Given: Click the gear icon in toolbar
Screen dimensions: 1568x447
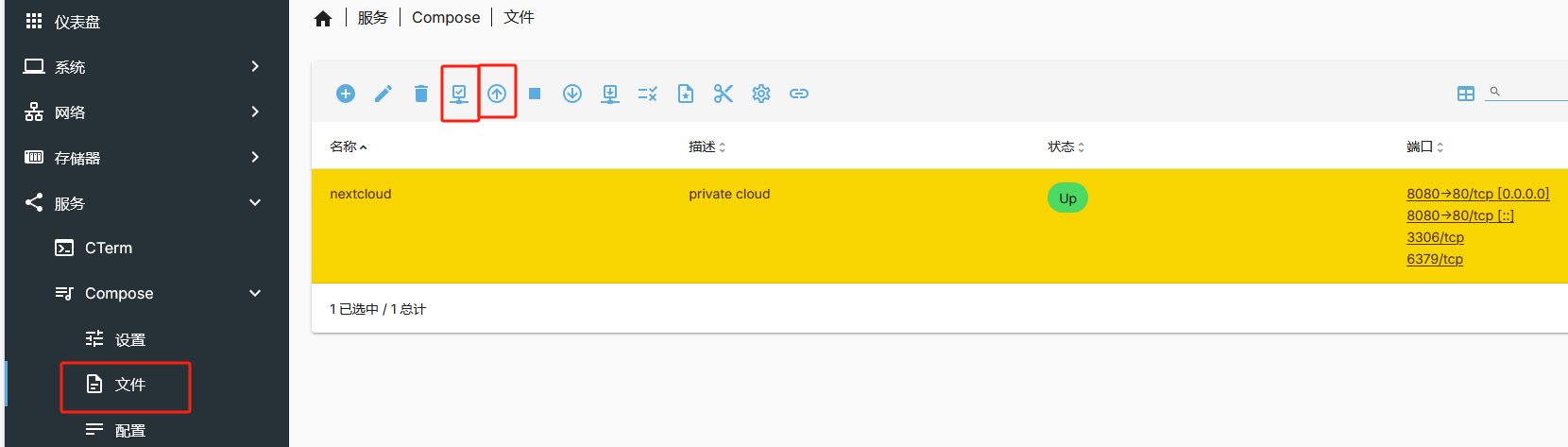Looking at the screenshot, I should pyautogui.click(x=761, y=94).
